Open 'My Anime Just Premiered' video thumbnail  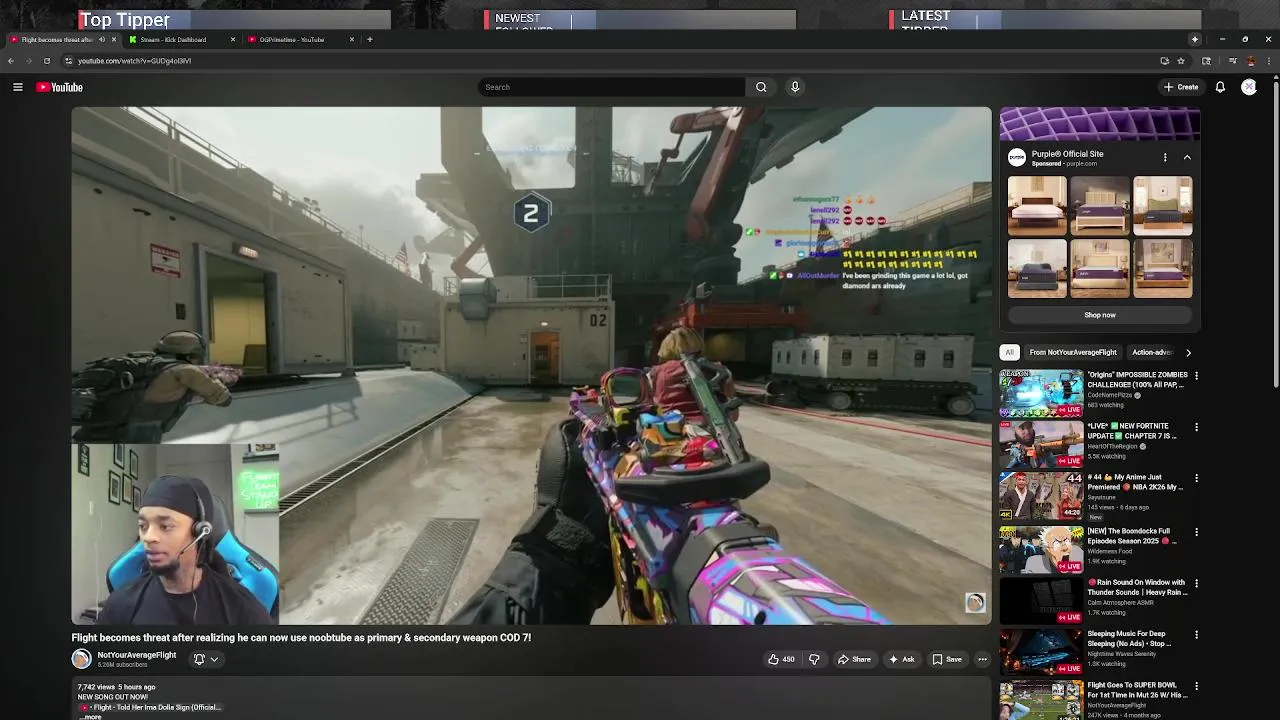pyautogui.click(x=1041, y=495)
